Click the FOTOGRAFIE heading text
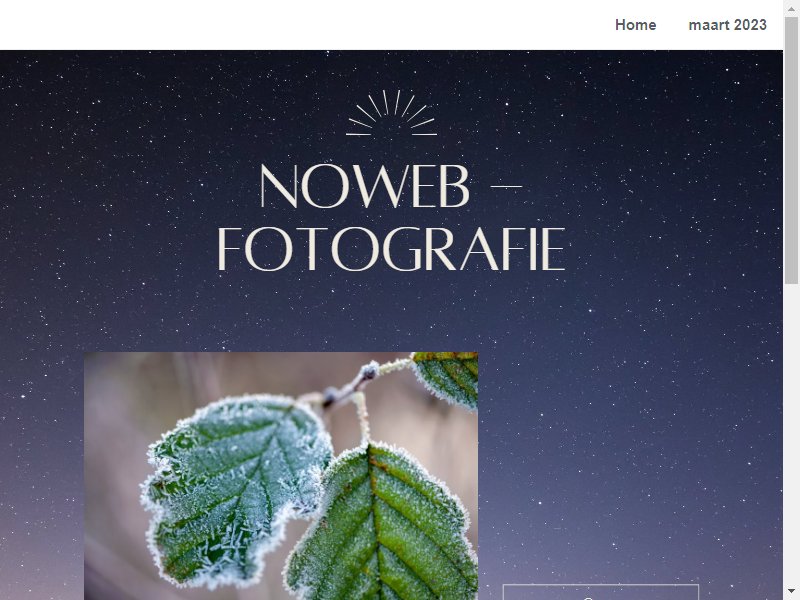 [391, 249]
